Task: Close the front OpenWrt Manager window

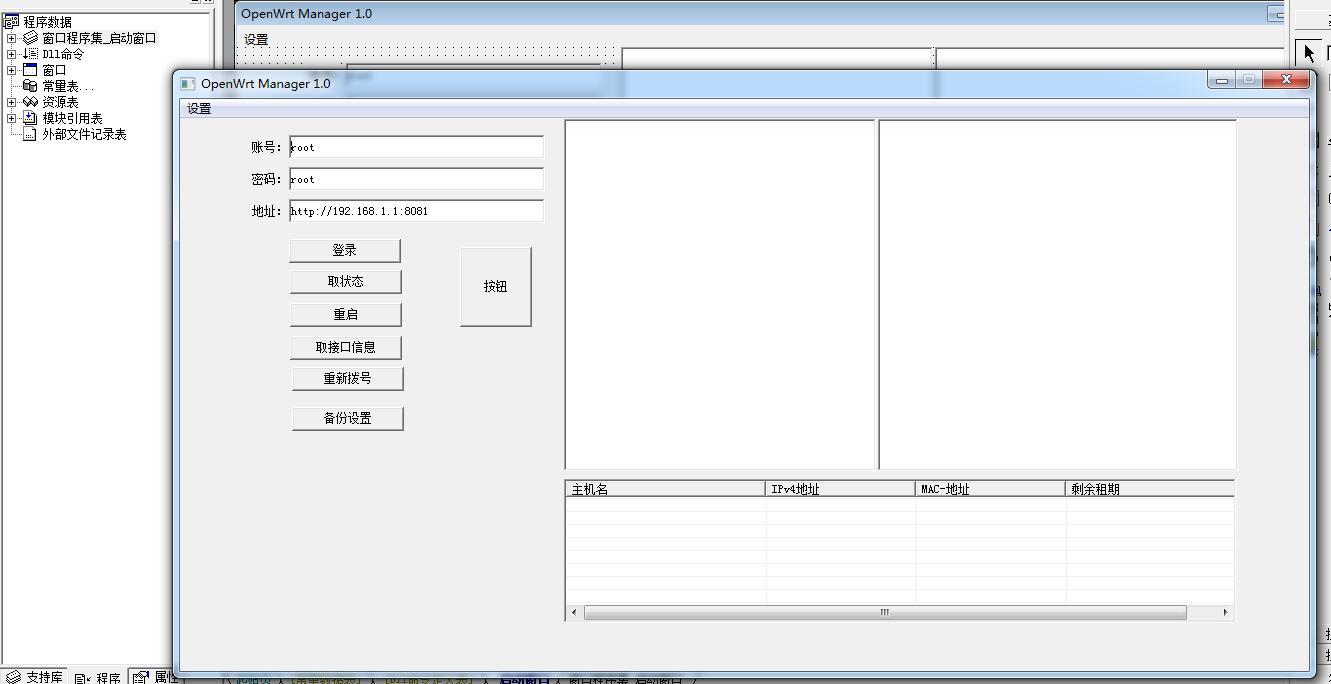Action: (1285, 80)
